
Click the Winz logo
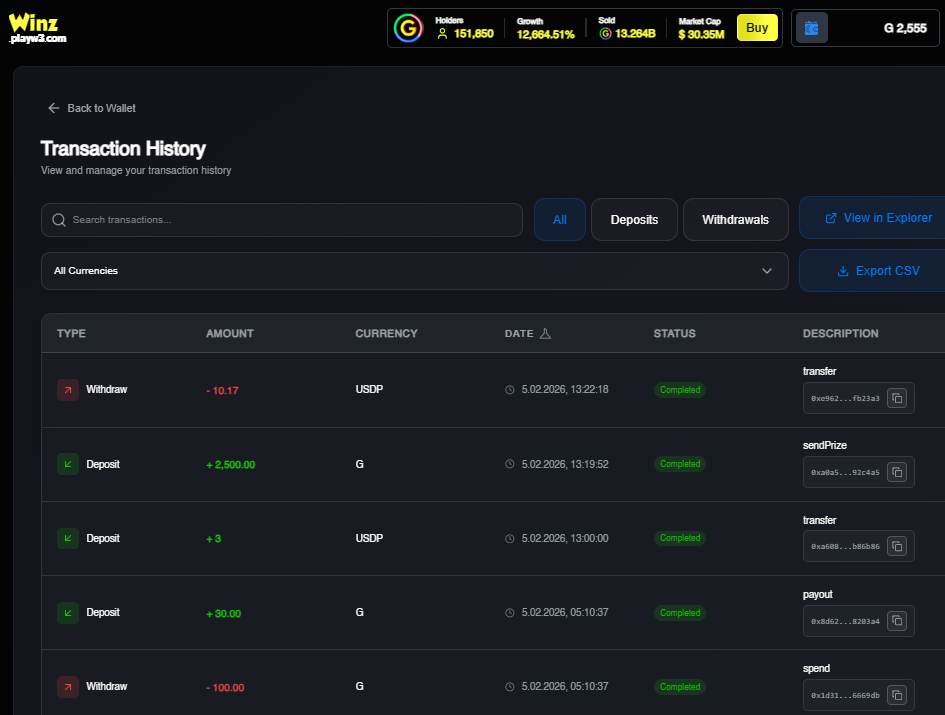pyautogui.click(x=37, y=27)
